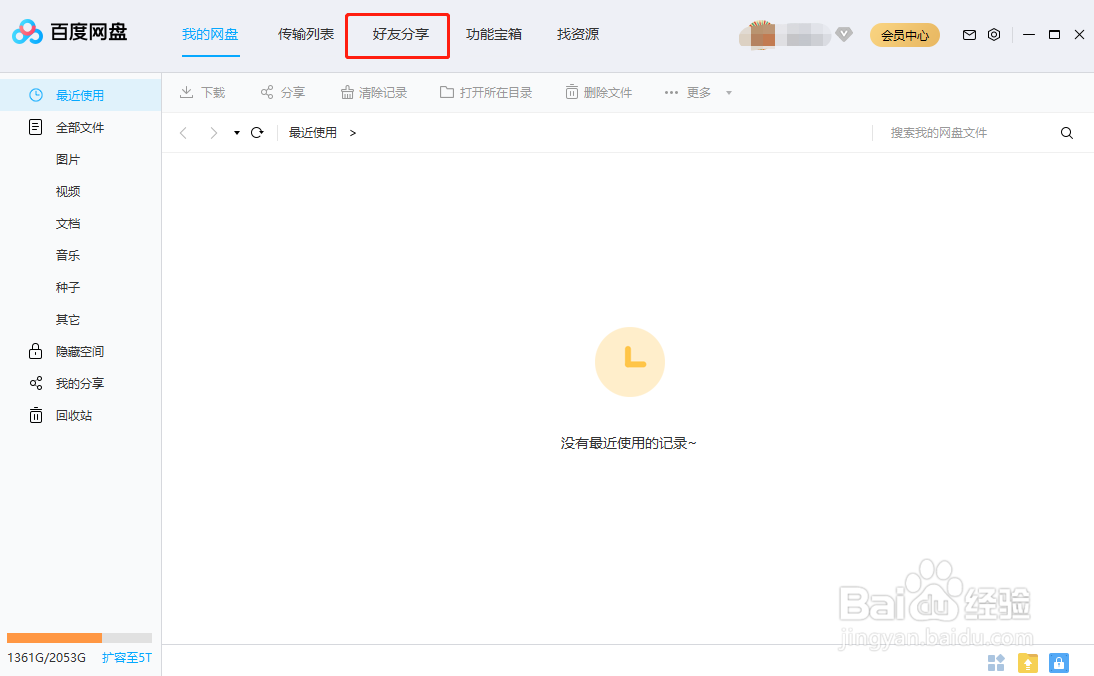Click the 搜索我的网盘文件 search field
1094x676 pixels.
(x=940, y=132)
